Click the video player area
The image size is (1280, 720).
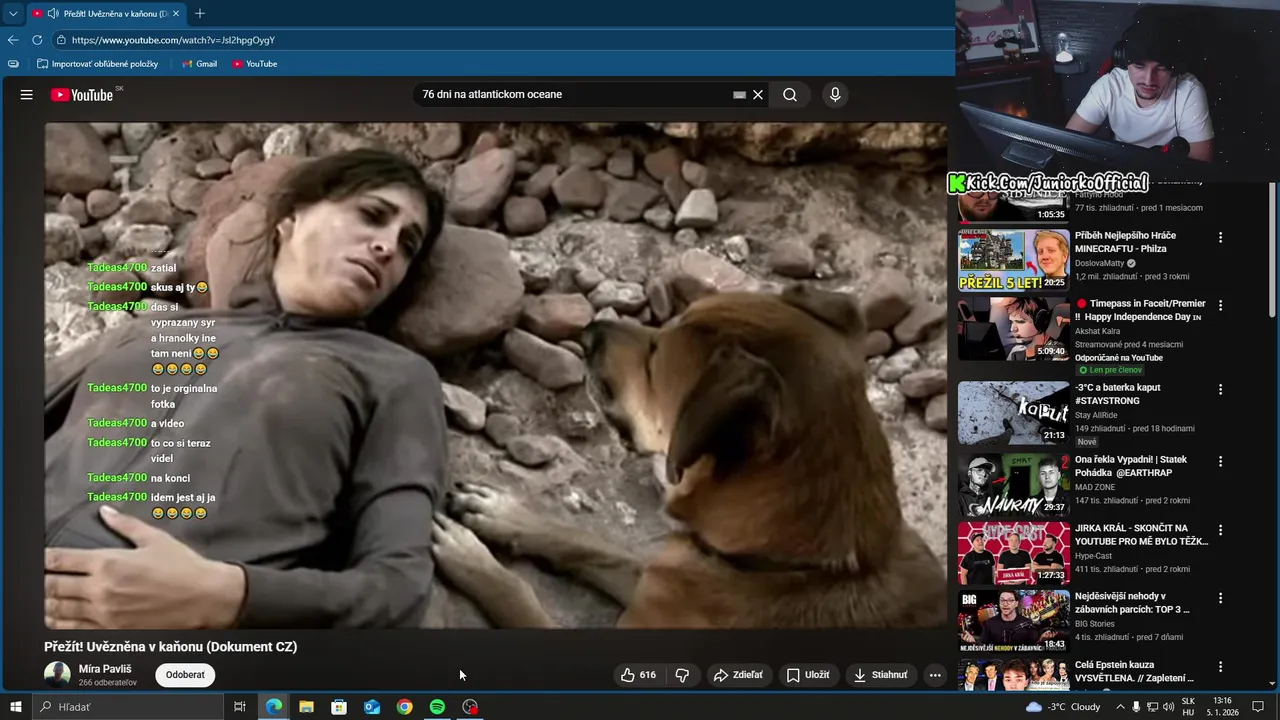click(495, 375)
